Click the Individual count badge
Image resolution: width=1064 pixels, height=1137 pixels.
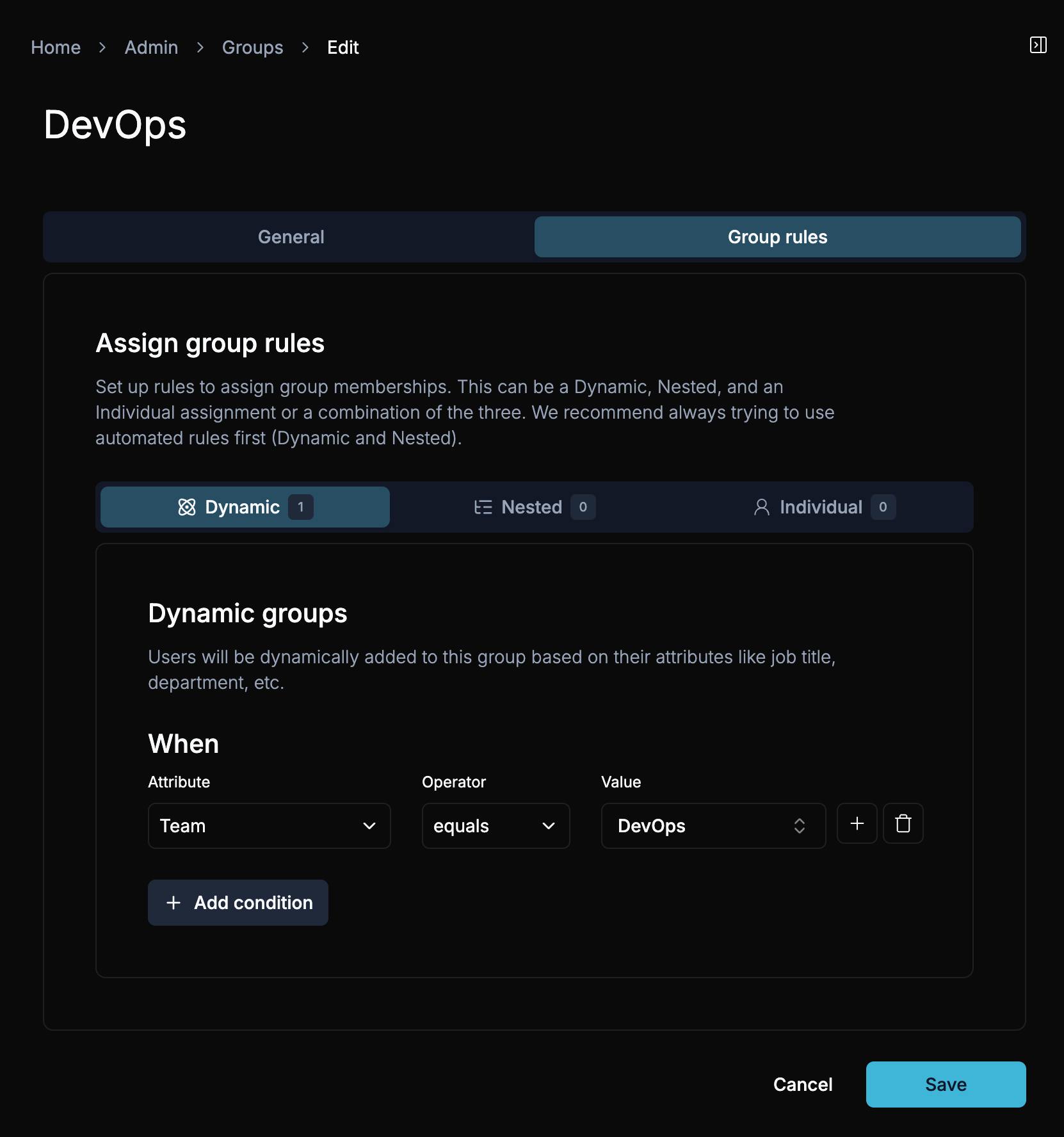pos(883,507)
